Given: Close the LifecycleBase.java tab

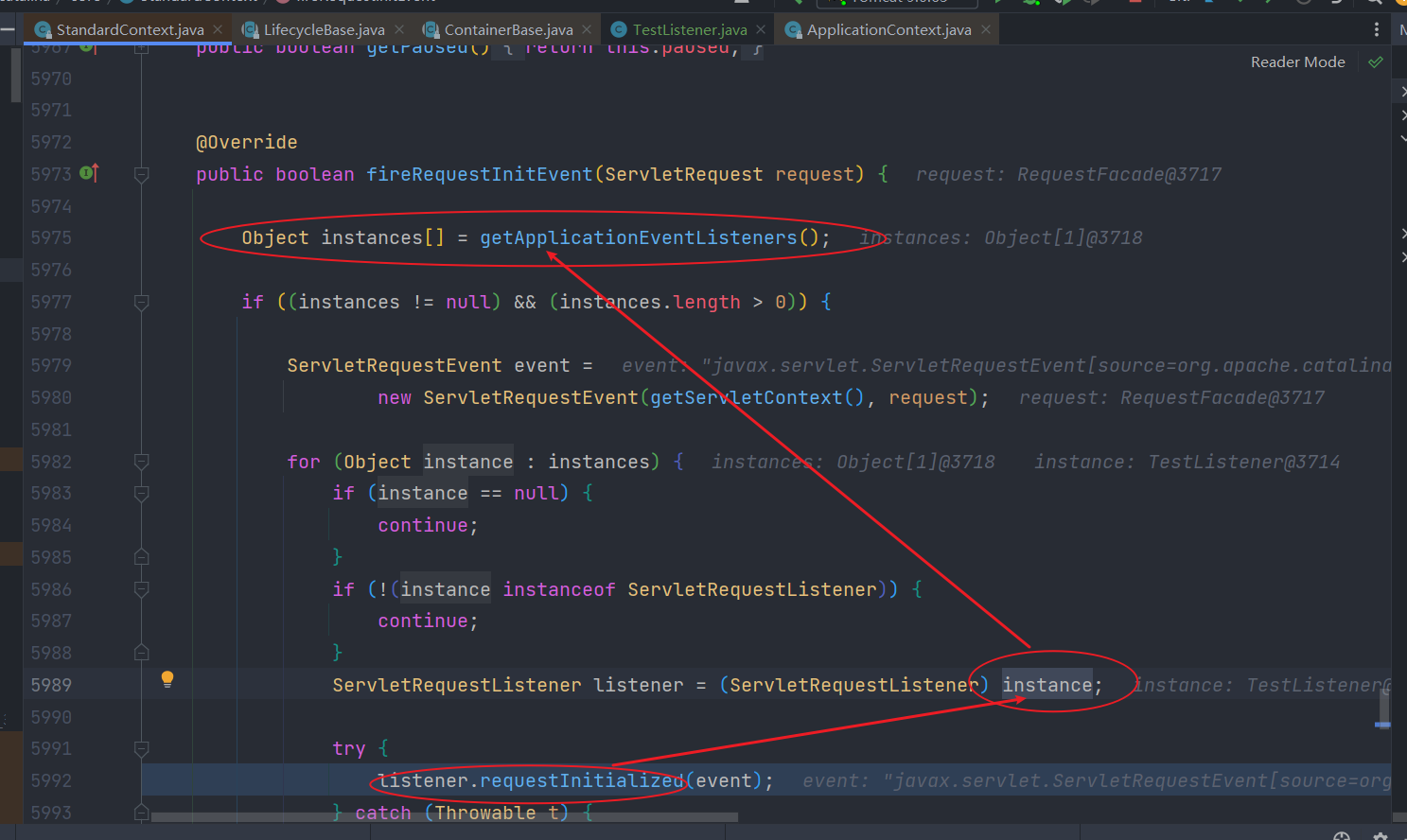Looking at the screenshot, I should tap(399, 29).
